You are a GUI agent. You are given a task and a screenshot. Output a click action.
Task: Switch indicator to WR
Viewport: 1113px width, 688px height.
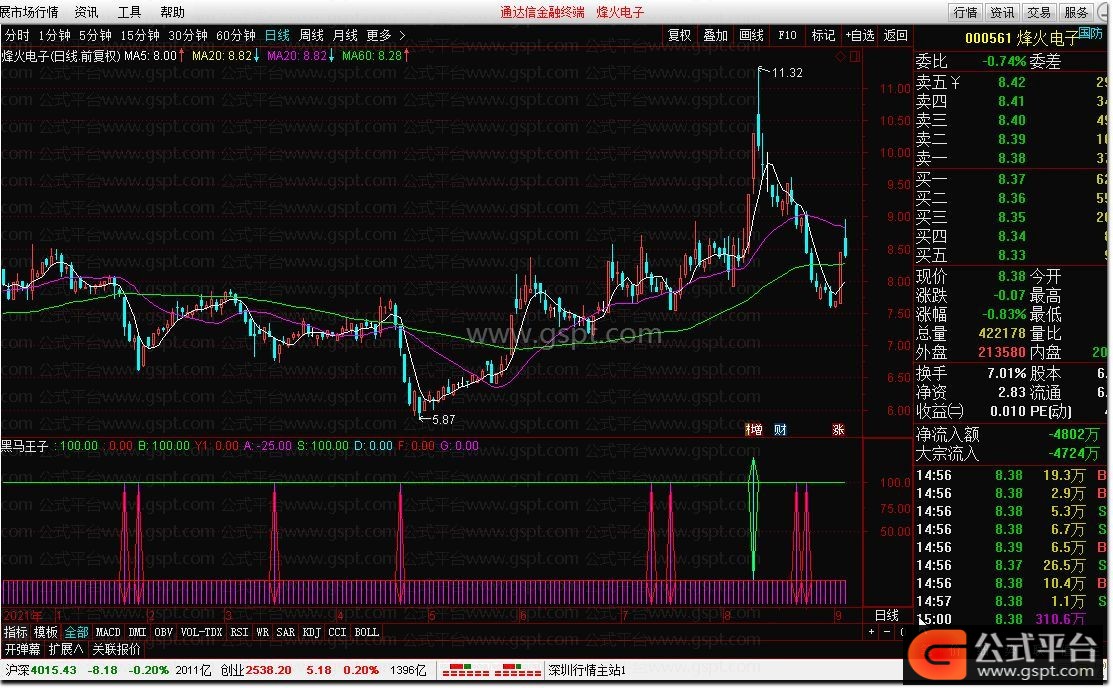point(263,632)
